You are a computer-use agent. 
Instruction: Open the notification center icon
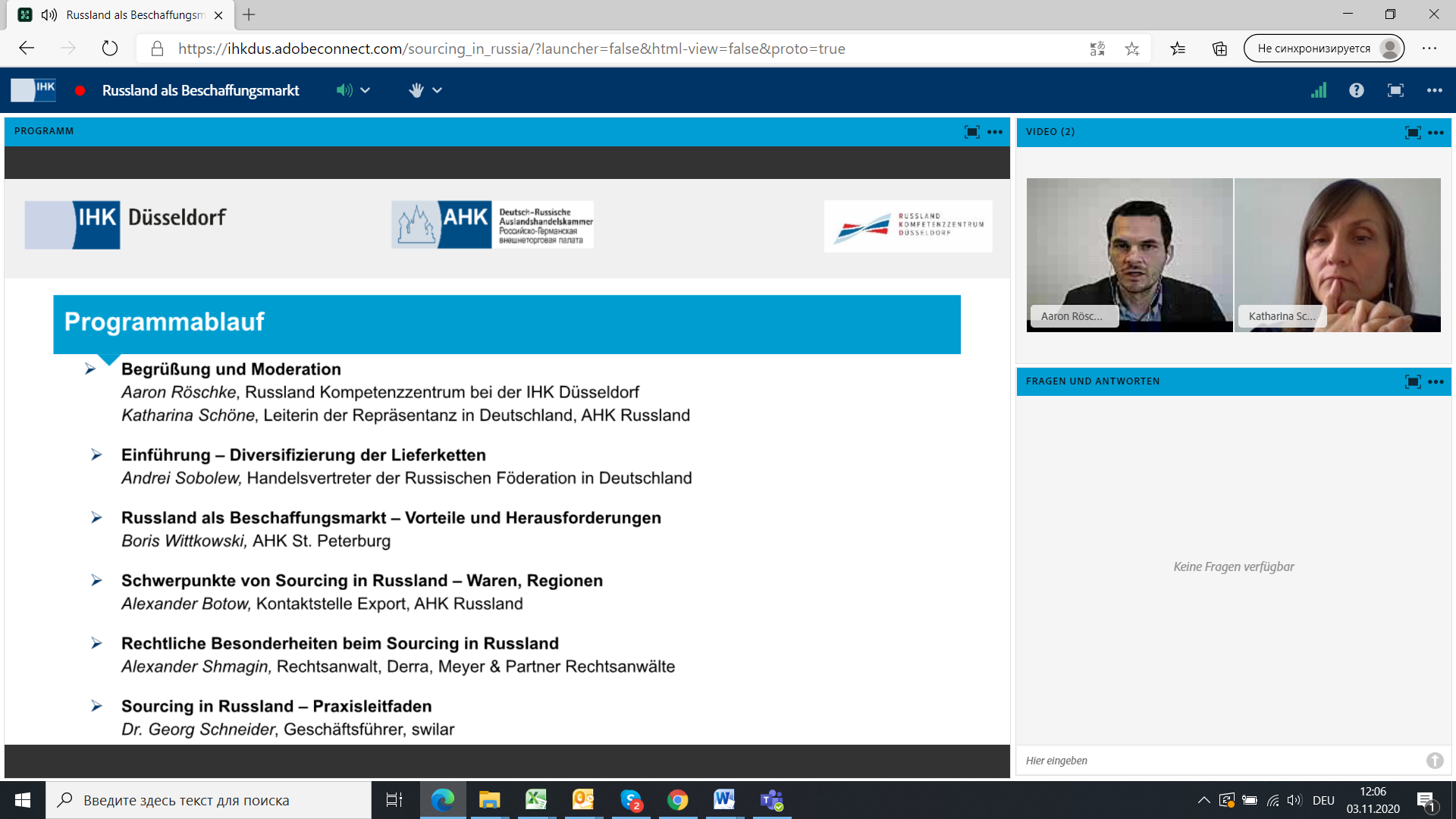[1426, 800]
